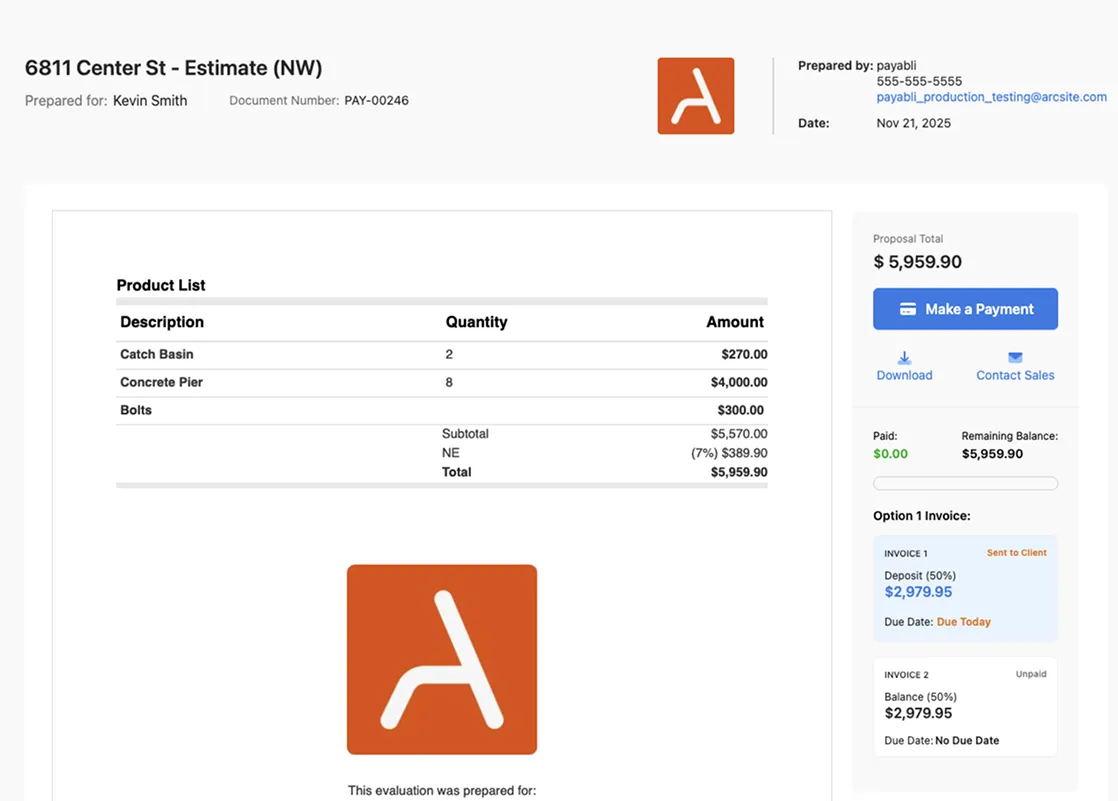Screen dimensions: 1118x801
Task: Click the credit card icon on the payment button
Action: 908,310
